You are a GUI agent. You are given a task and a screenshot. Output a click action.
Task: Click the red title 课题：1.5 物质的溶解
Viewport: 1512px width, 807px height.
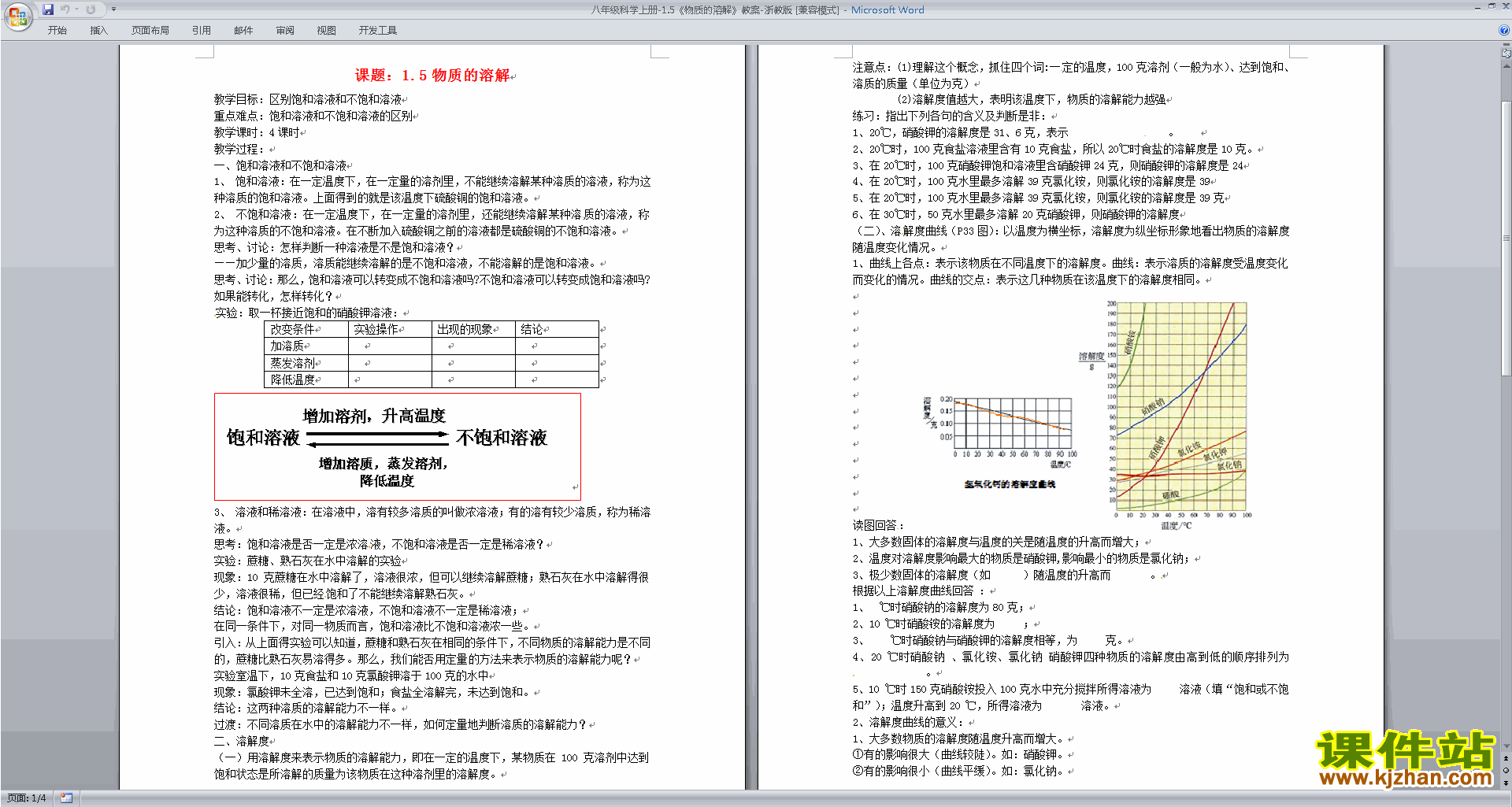(432, 76)
